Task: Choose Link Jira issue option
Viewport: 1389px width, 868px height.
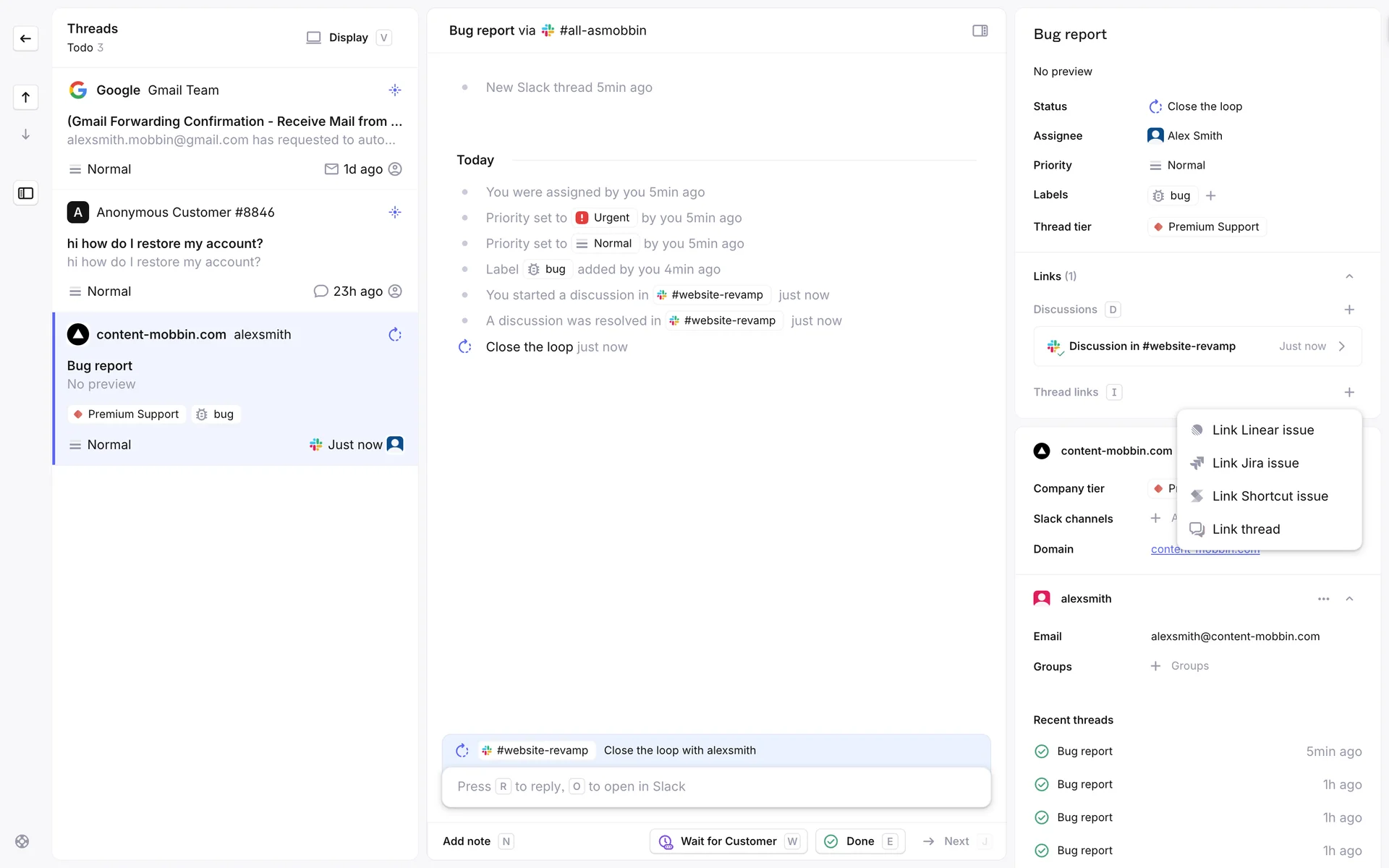Action: 1255,464
